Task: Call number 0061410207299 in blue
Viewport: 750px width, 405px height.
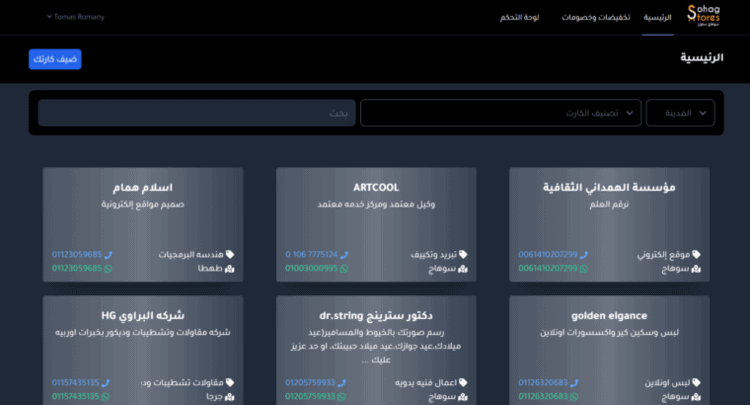Action: pos(548,254)
